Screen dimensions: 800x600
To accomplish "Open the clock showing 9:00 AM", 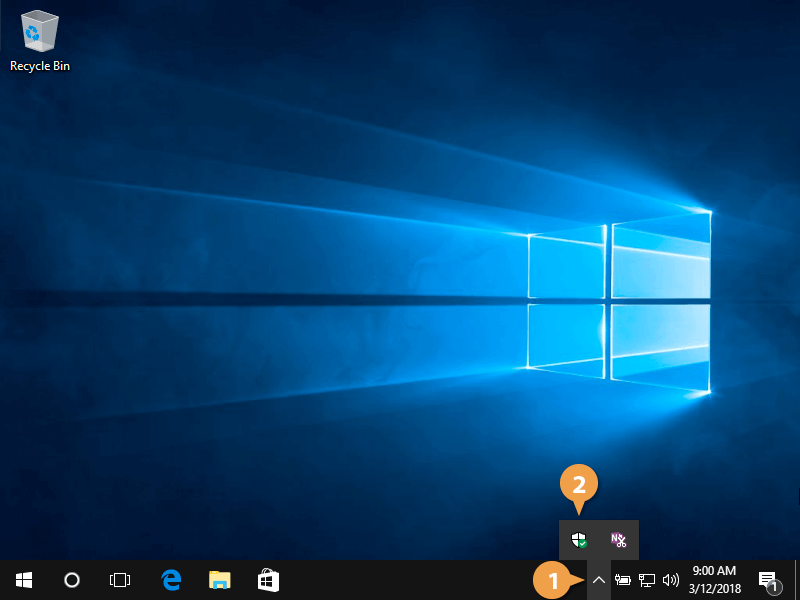I will 714,579.
